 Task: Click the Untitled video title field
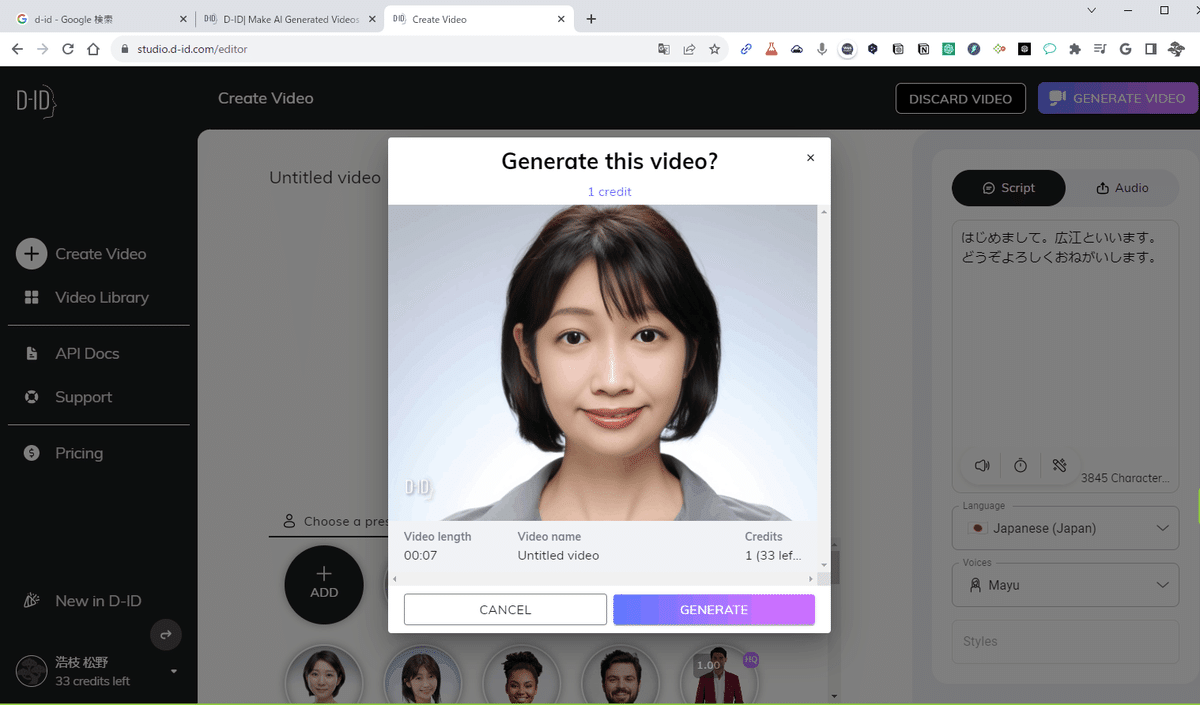(325, 178)
